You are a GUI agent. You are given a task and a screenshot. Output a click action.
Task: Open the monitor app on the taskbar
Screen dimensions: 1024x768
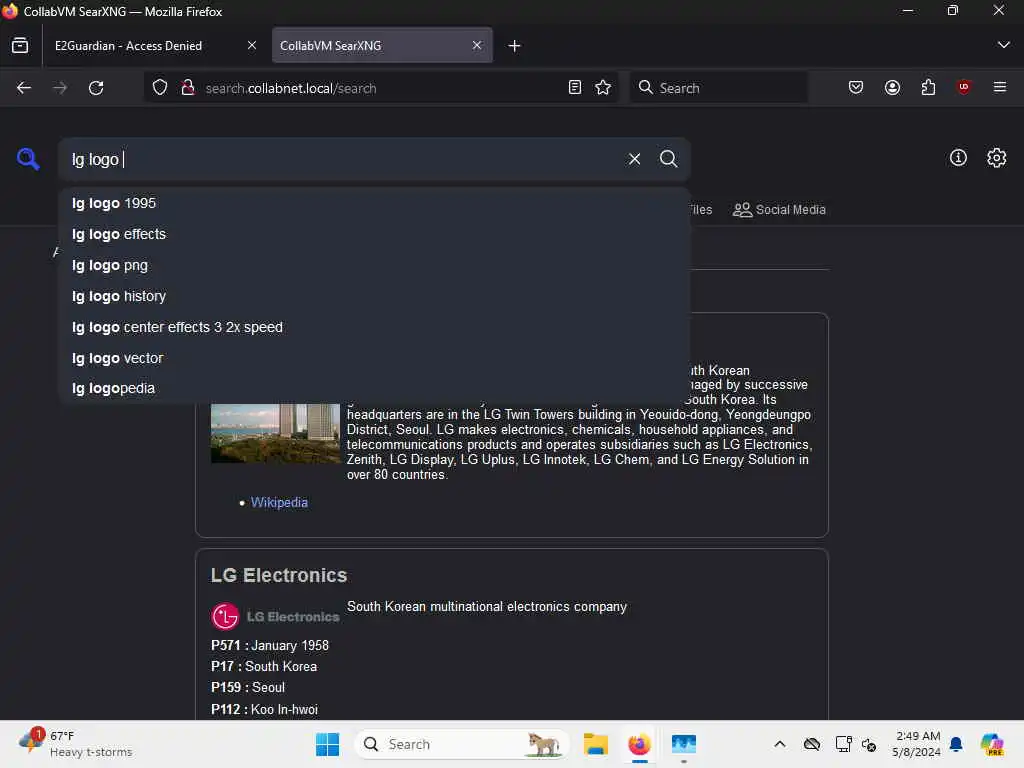[x=684, y=744]
